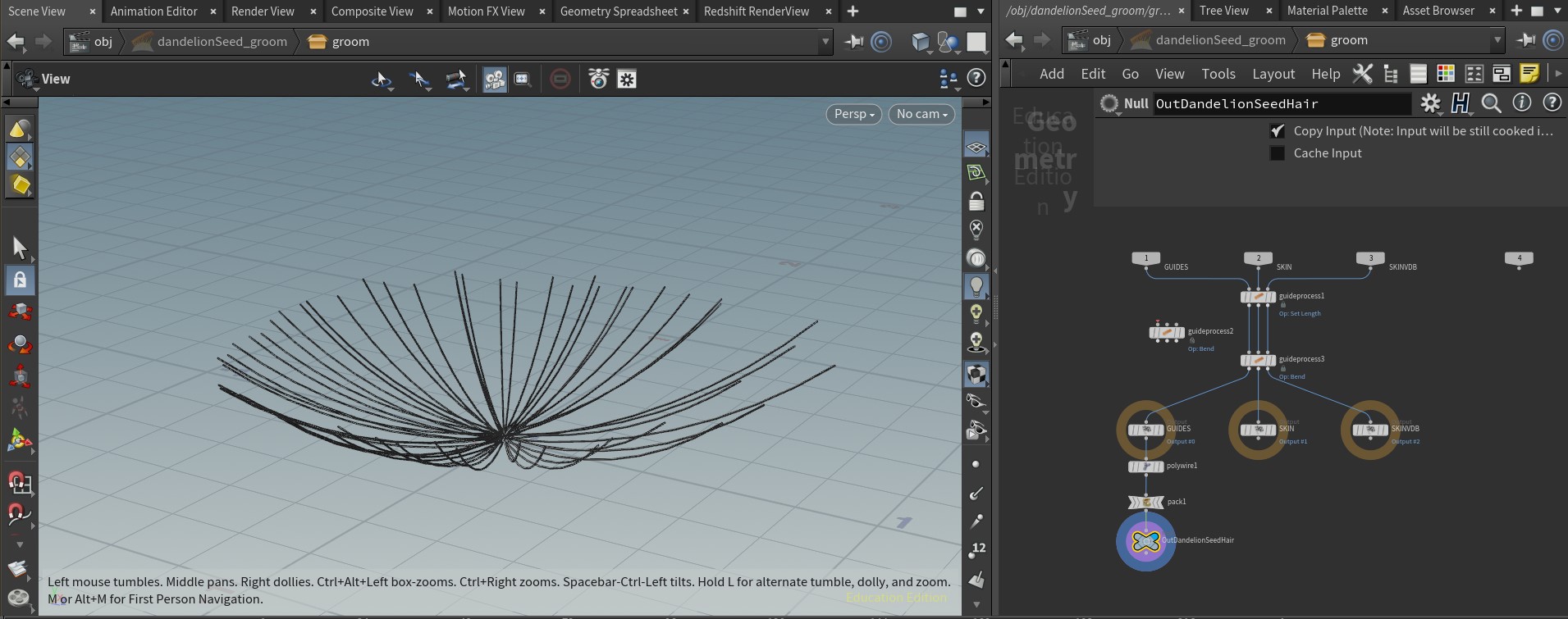The width and height of the screenshot is (1568, 619).
Task: Switch to the Geometry Spreadsheet tab
Action: [x=618, y=11]
